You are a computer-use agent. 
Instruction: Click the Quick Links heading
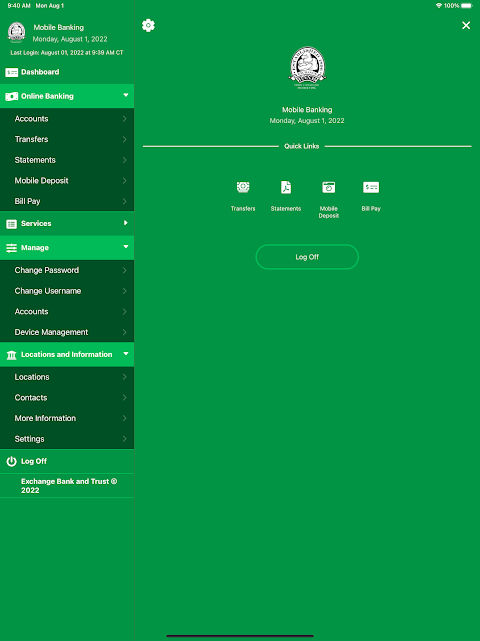(302, 146)
